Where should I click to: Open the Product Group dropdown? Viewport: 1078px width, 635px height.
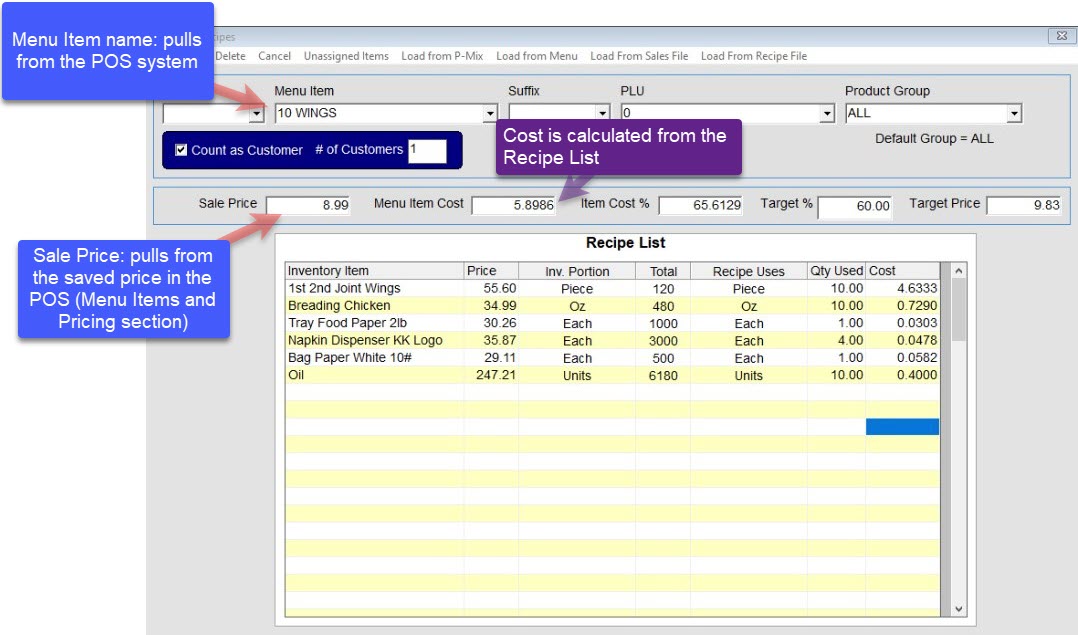pyautogui.click(x=1014, y=114)
